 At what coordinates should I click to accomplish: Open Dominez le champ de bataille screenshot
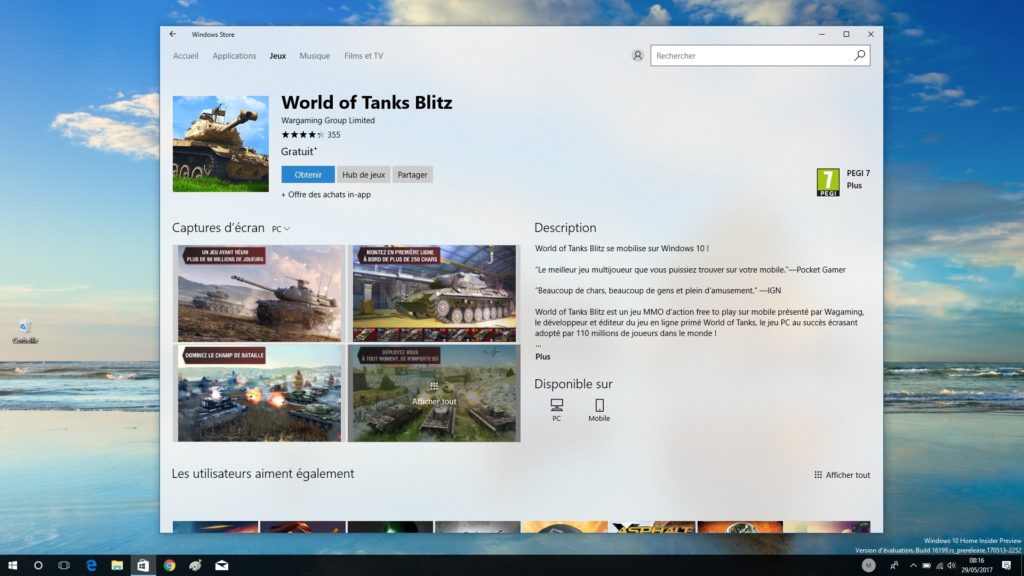tap(259, 393)
